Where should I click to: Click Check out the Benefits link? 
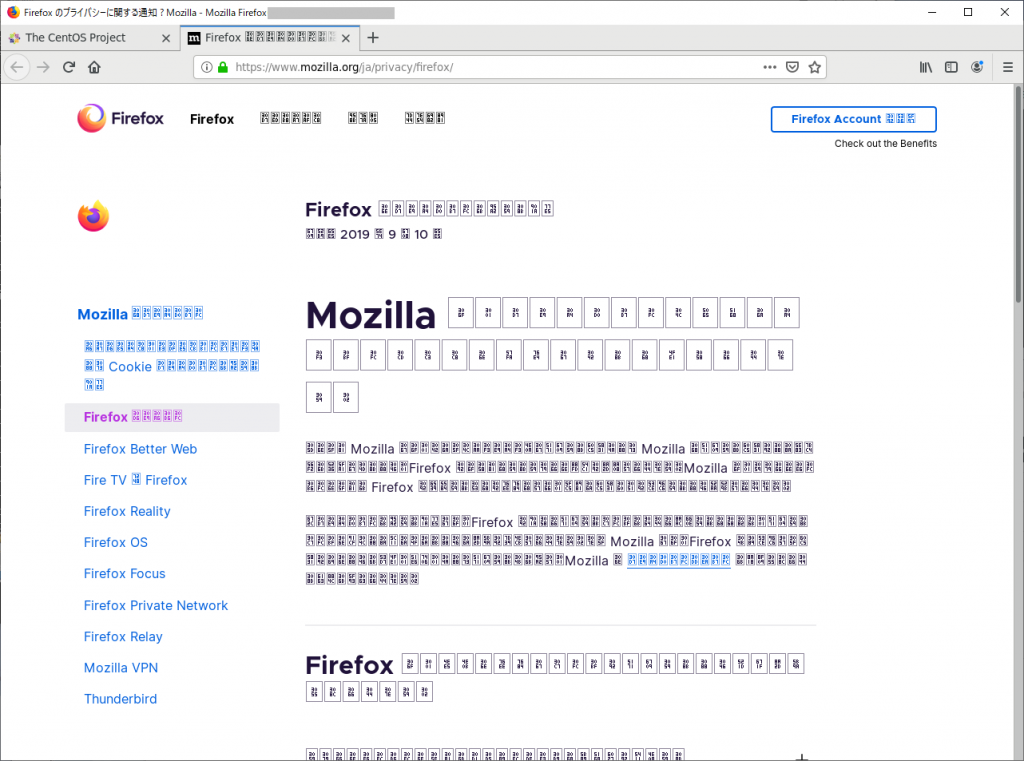(885, 144)
